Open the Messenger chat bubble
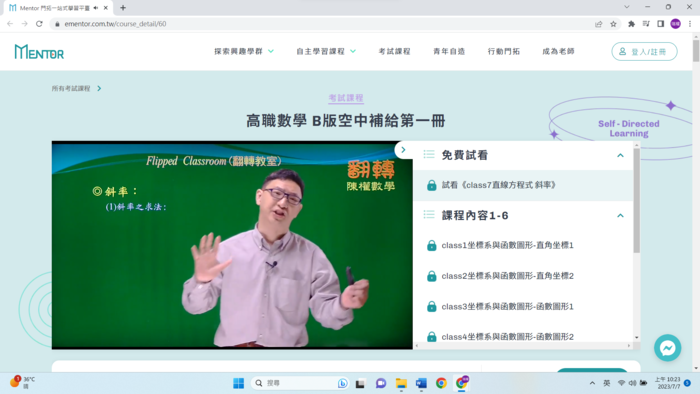 point(667,348)
